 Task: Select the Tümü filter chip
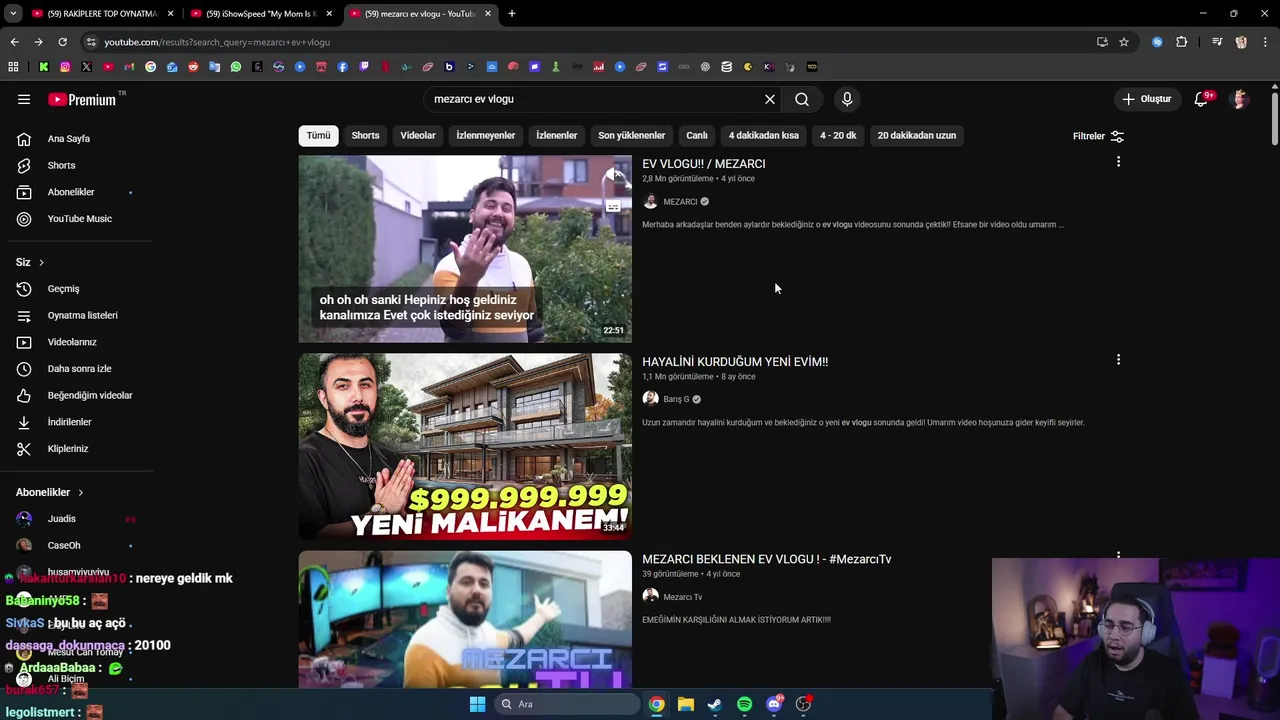[318, 135]
